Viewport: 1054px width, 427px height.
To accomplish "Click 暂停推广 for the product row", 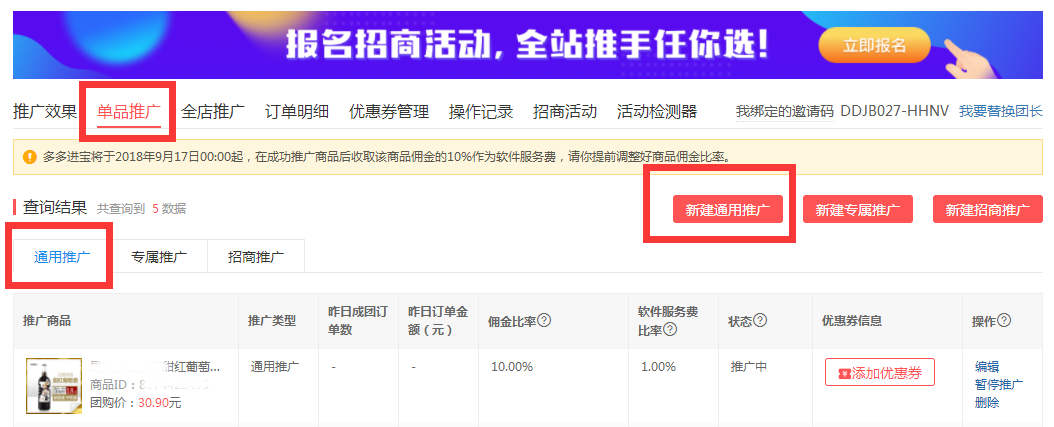I will (x=998, y=385).
